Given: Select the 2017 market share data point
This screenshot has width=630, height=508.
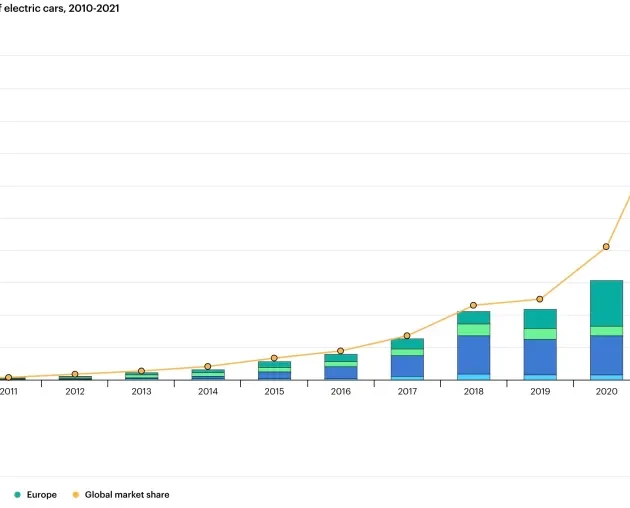Looking at the screenshot, I should (x=407, y=336).
